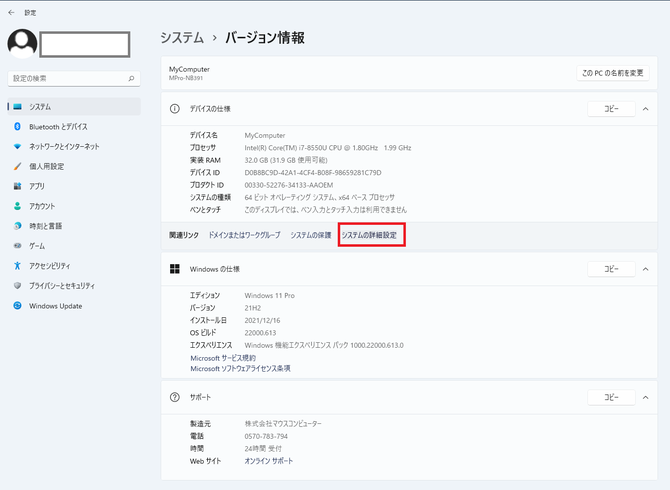
Task: Click the 個人用設定 paintbrush icon
Action: click(18, 166)
